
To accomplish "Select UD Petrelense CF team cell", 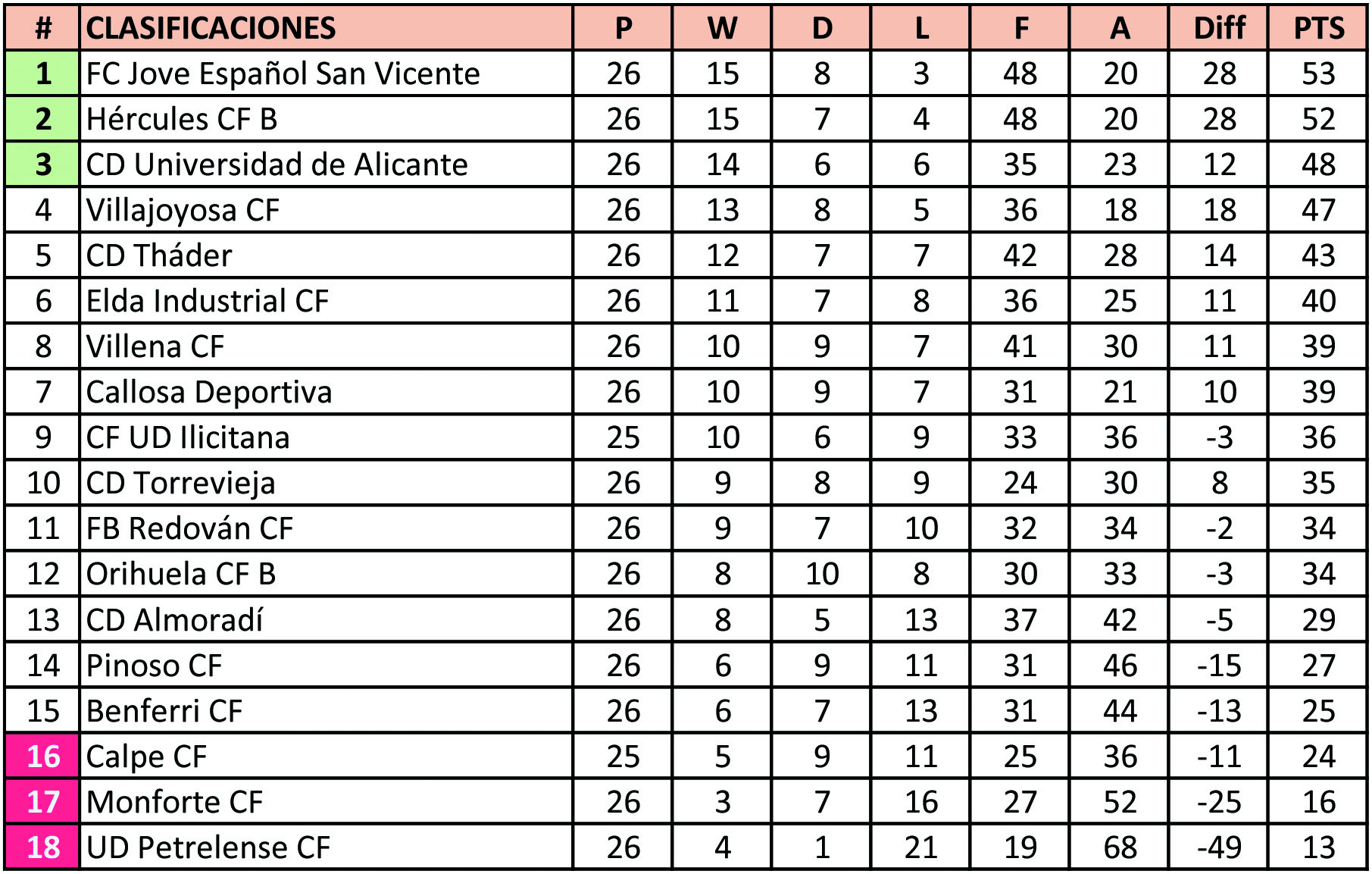I will click(x=208, y=847).
